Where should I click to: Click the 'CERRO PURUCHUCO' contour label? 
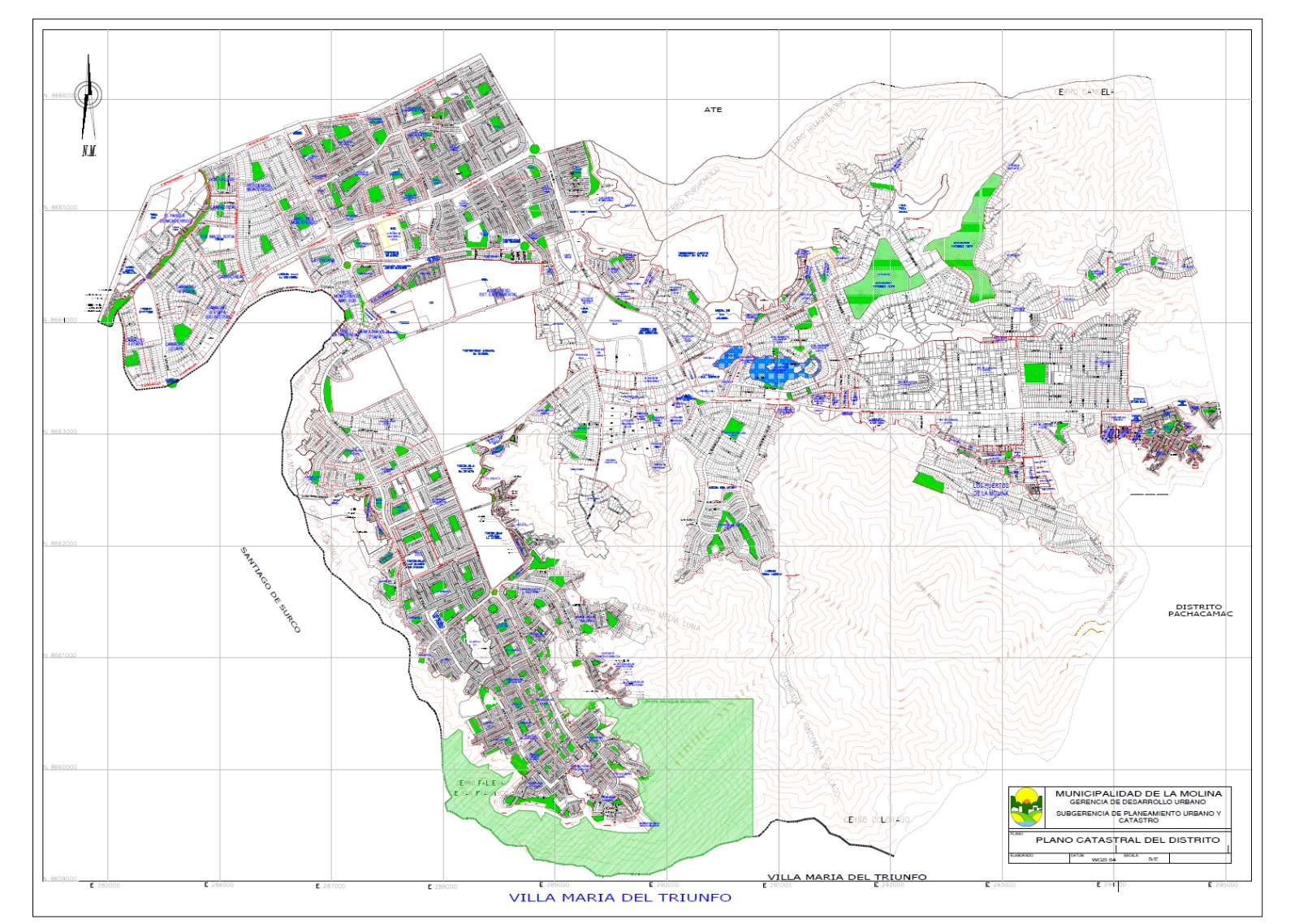(x=693, y=192)
